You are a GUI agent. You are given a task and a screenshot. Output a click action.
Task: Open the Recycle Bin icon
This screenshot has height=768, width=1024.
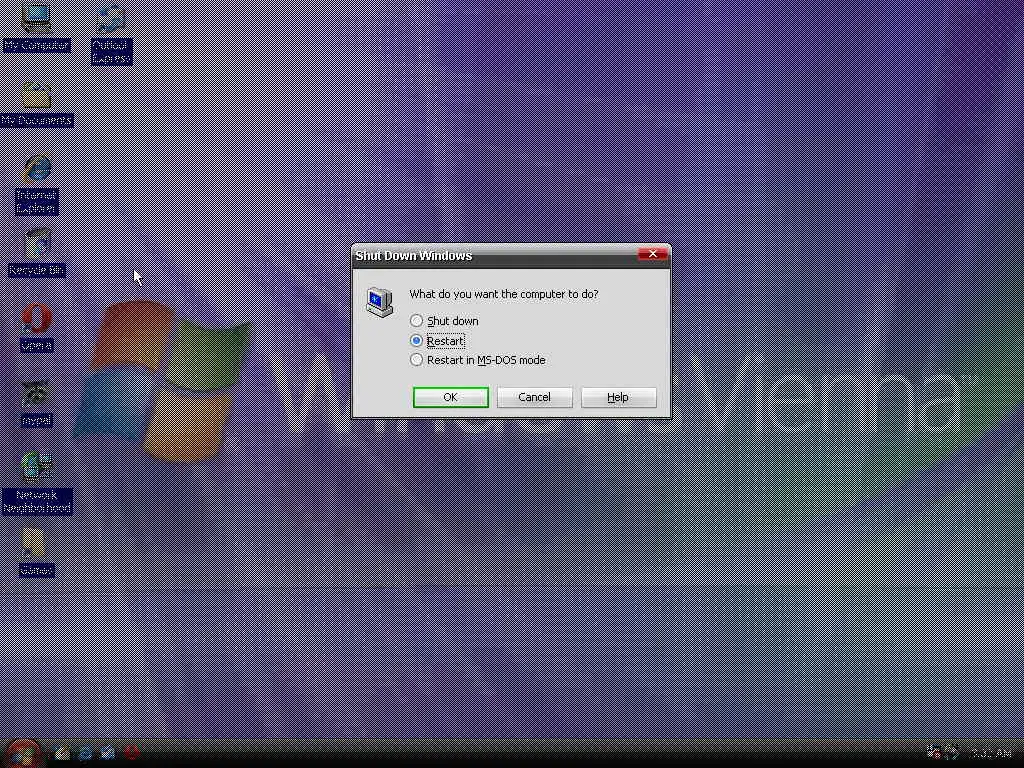coord(37,253)
